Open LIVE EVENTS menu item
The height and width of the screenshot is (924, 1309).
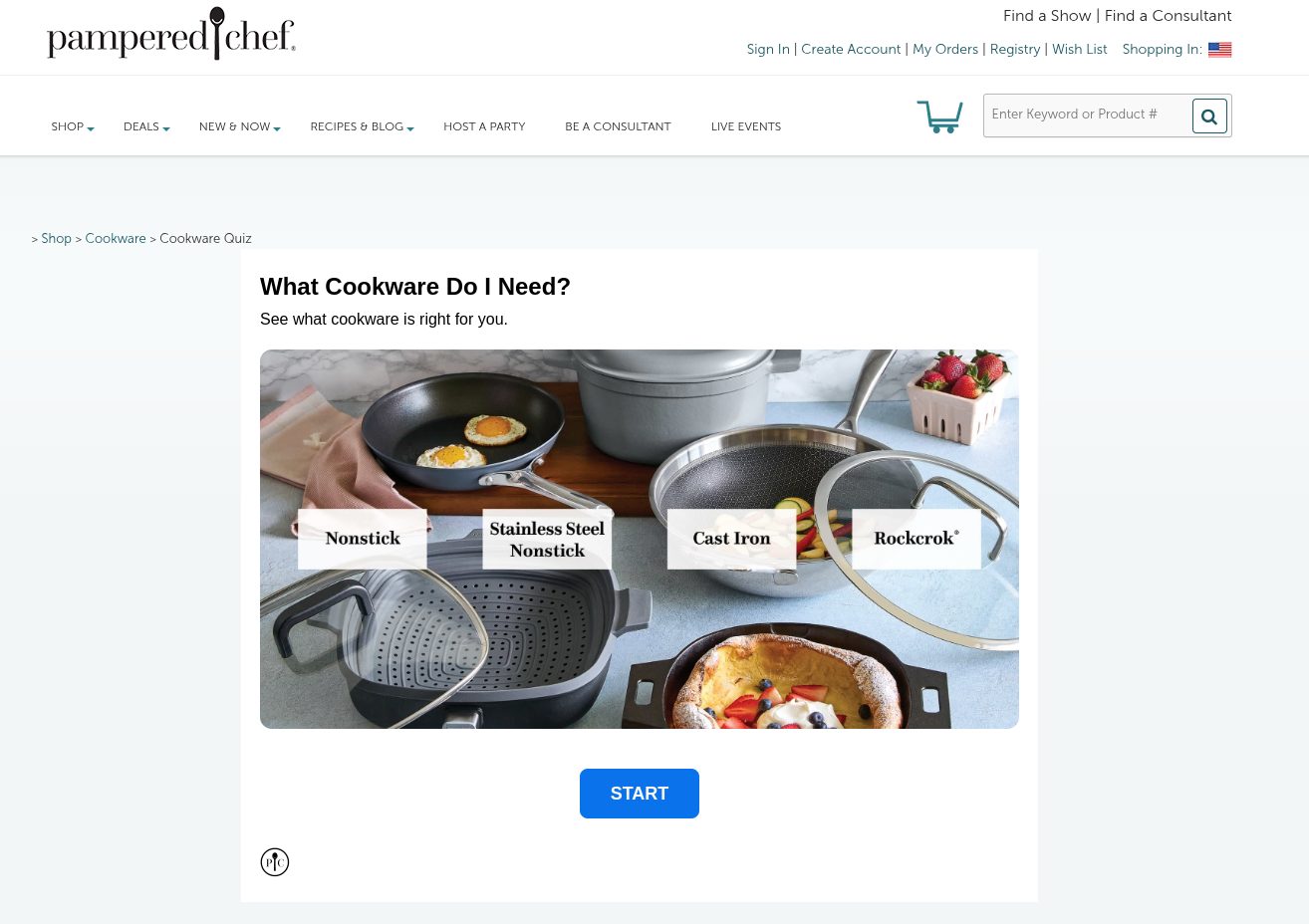746,126
